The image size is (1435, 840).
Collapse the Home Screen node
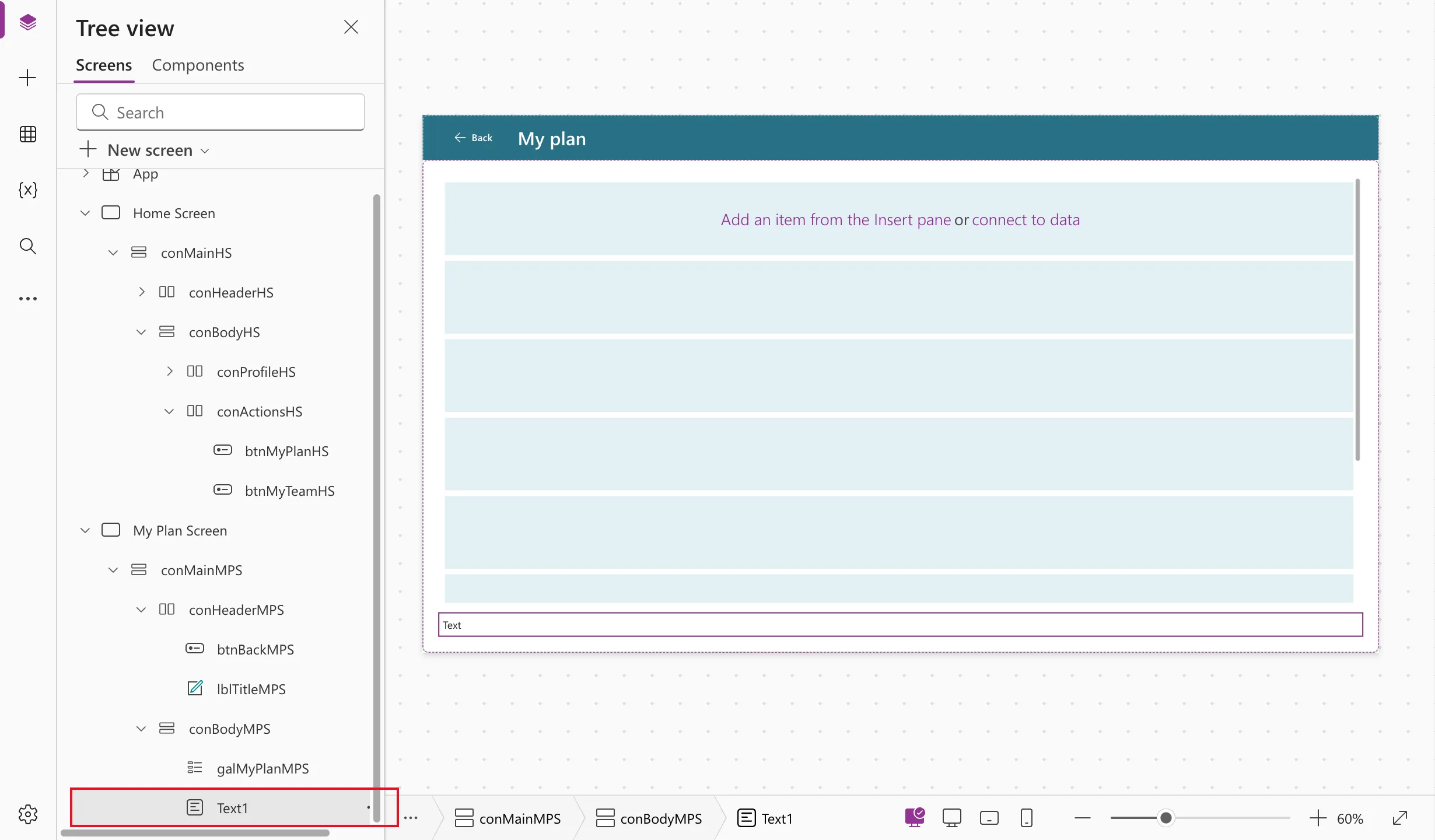[85, 213]
